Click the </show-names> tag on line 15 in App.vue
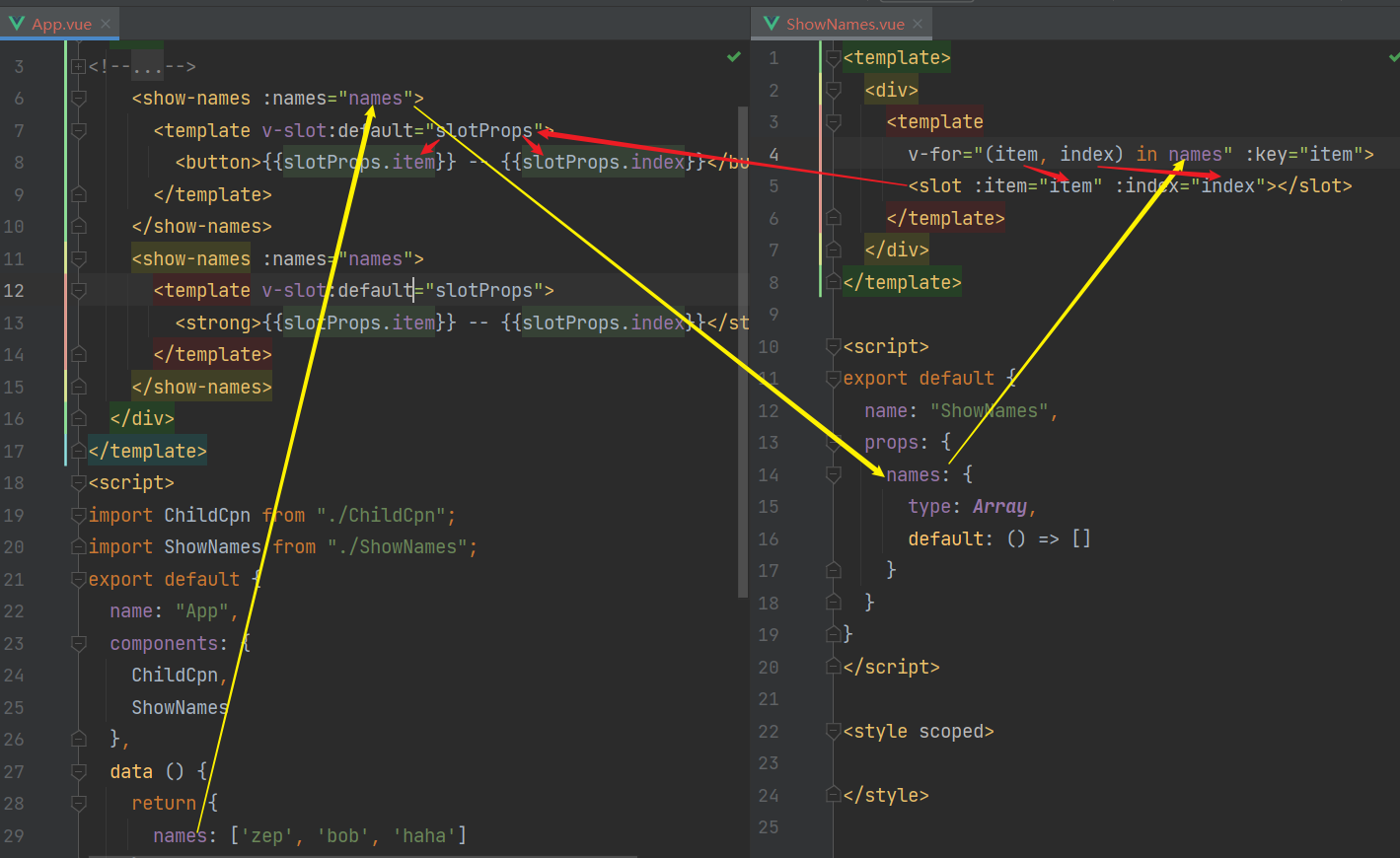The width and height of the screenshot is (1400, 858). tap(202, 387)
